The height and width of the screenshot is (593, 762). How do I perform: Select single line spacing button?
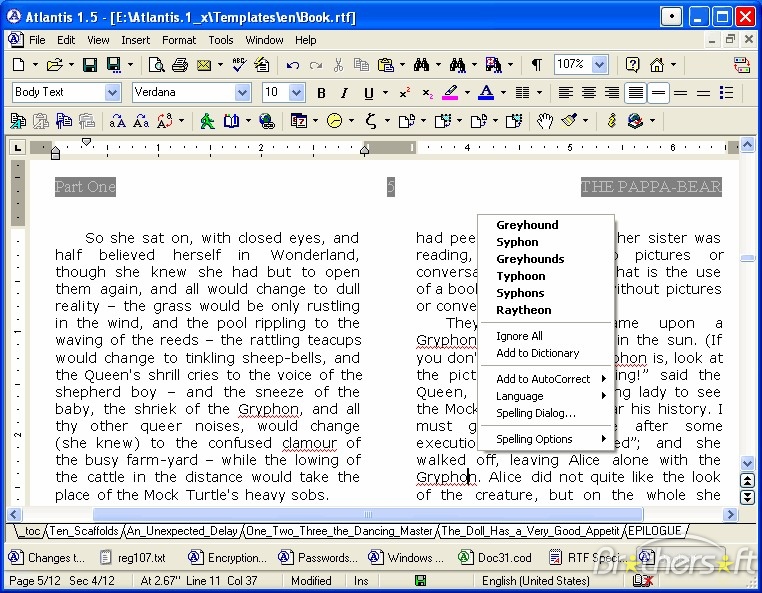658,92
